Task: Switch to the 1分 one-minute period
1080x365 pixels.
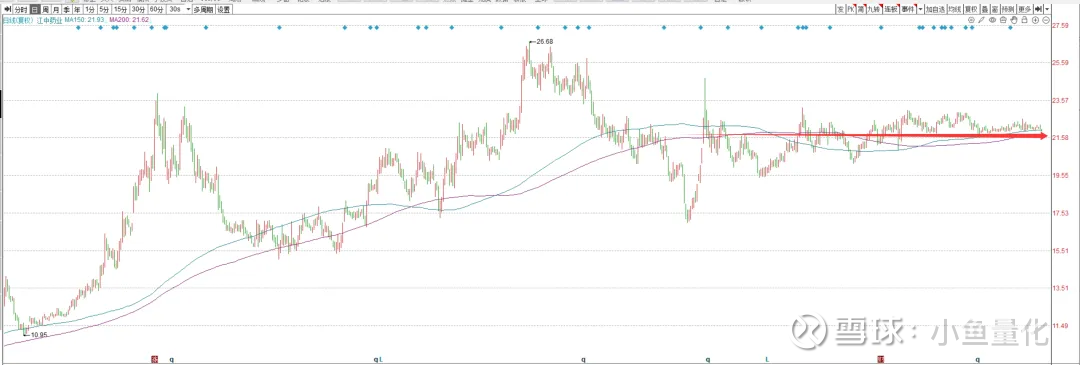Action: pyautogui.click(x=90, y=10)
